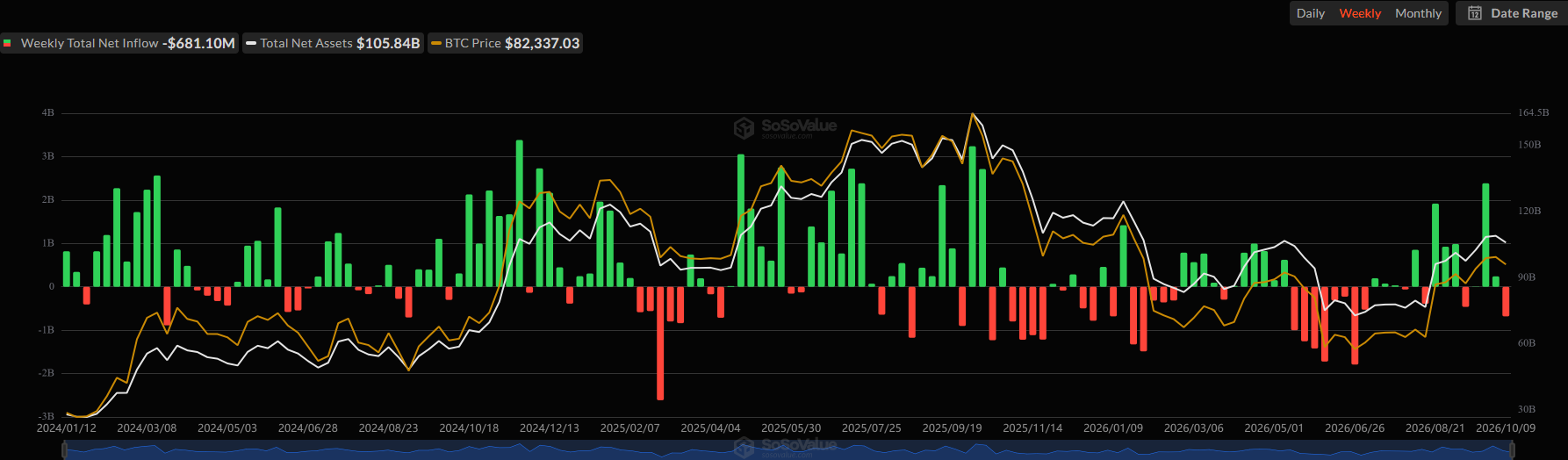
Task: Toggle the Total Net Assets line
Action: click(x=333, y=43)
